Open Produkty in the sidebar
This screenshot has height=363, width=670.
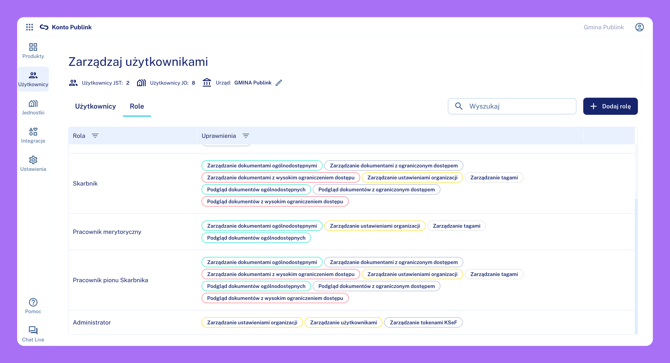pos(33,50)
